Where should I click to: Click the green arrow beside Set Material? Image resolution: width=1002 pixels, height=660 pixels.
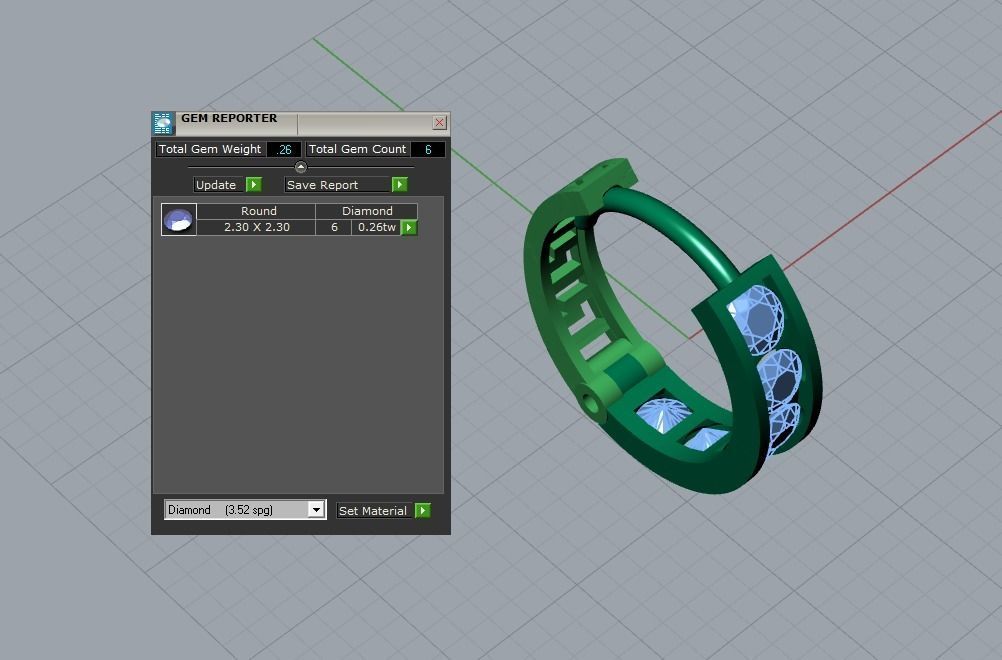422,510
